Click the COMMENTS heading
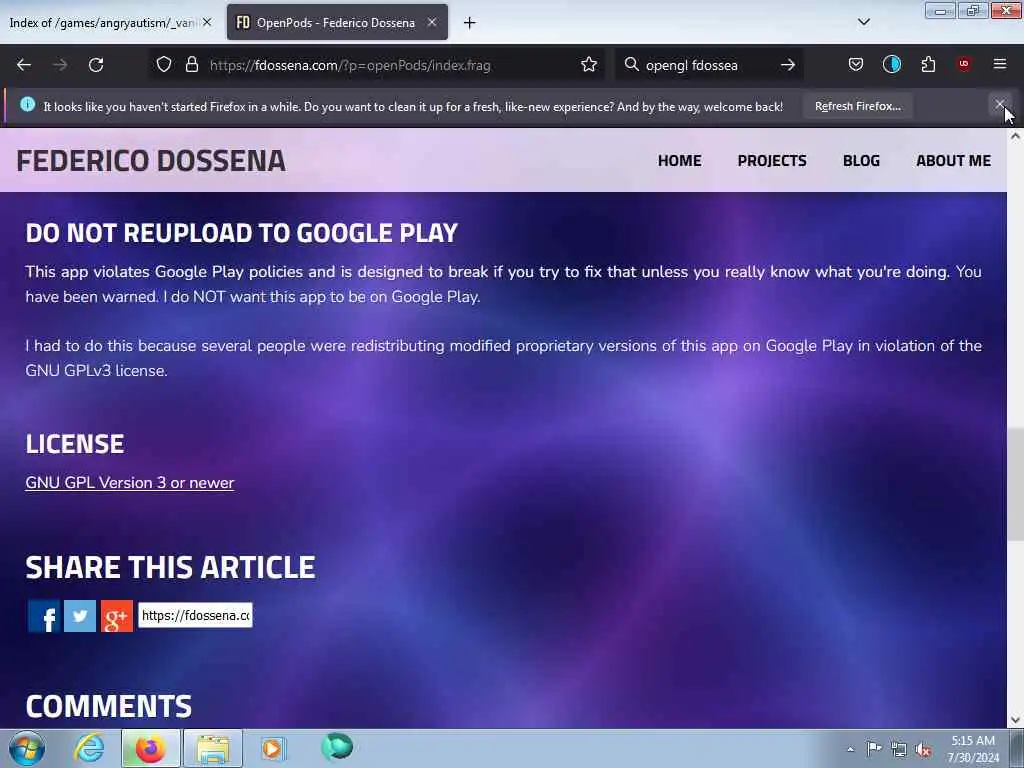The width and height of the screenshot is (1024, 768). pyautogui.click(x=108, y=706)
